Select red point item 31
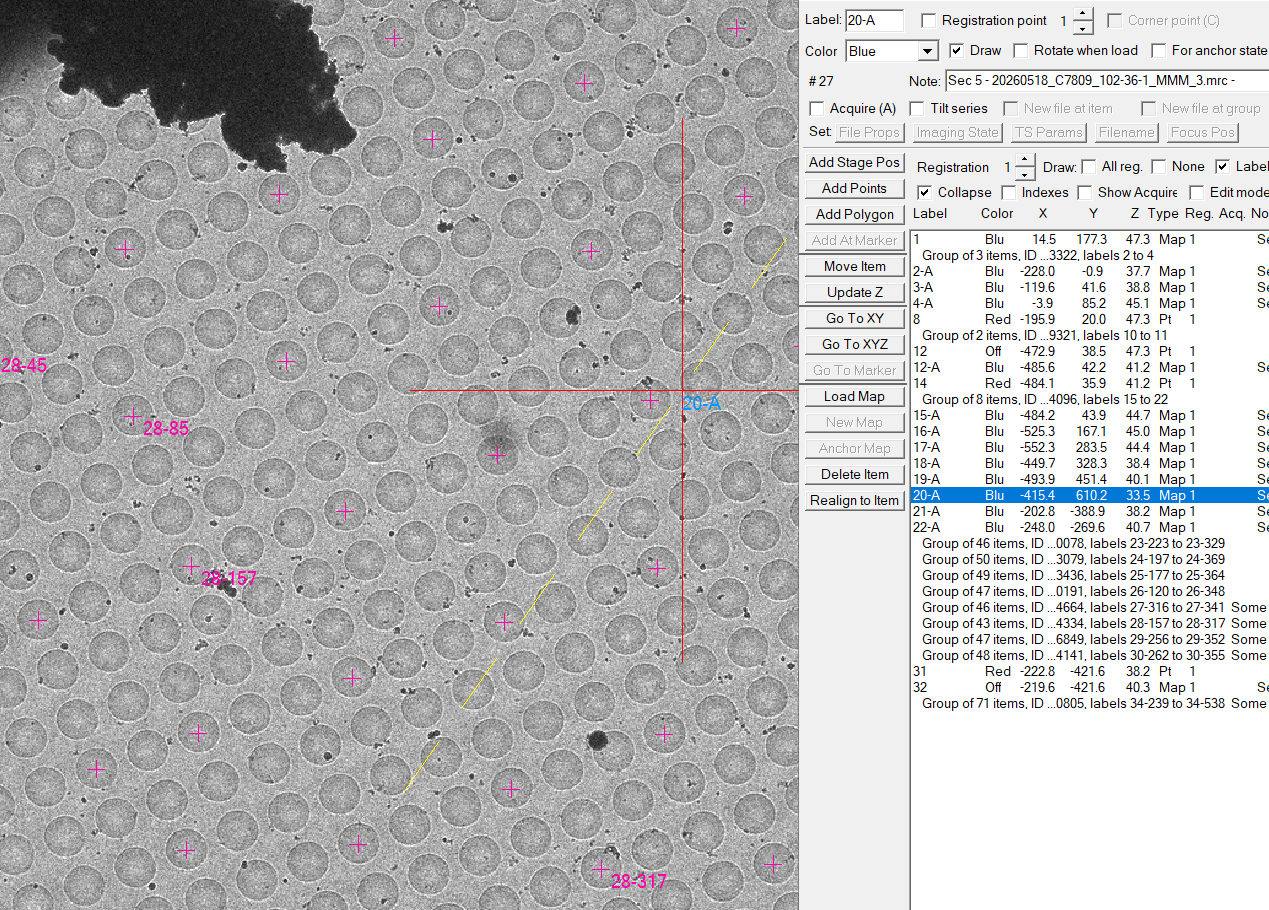The height and width of the screenshot is (910, 1269). point(1090,671)
